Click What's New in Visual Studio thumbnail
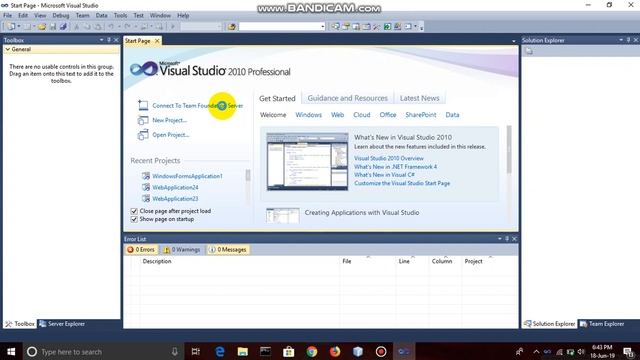 pyautogui.click(x=307, y=162)
